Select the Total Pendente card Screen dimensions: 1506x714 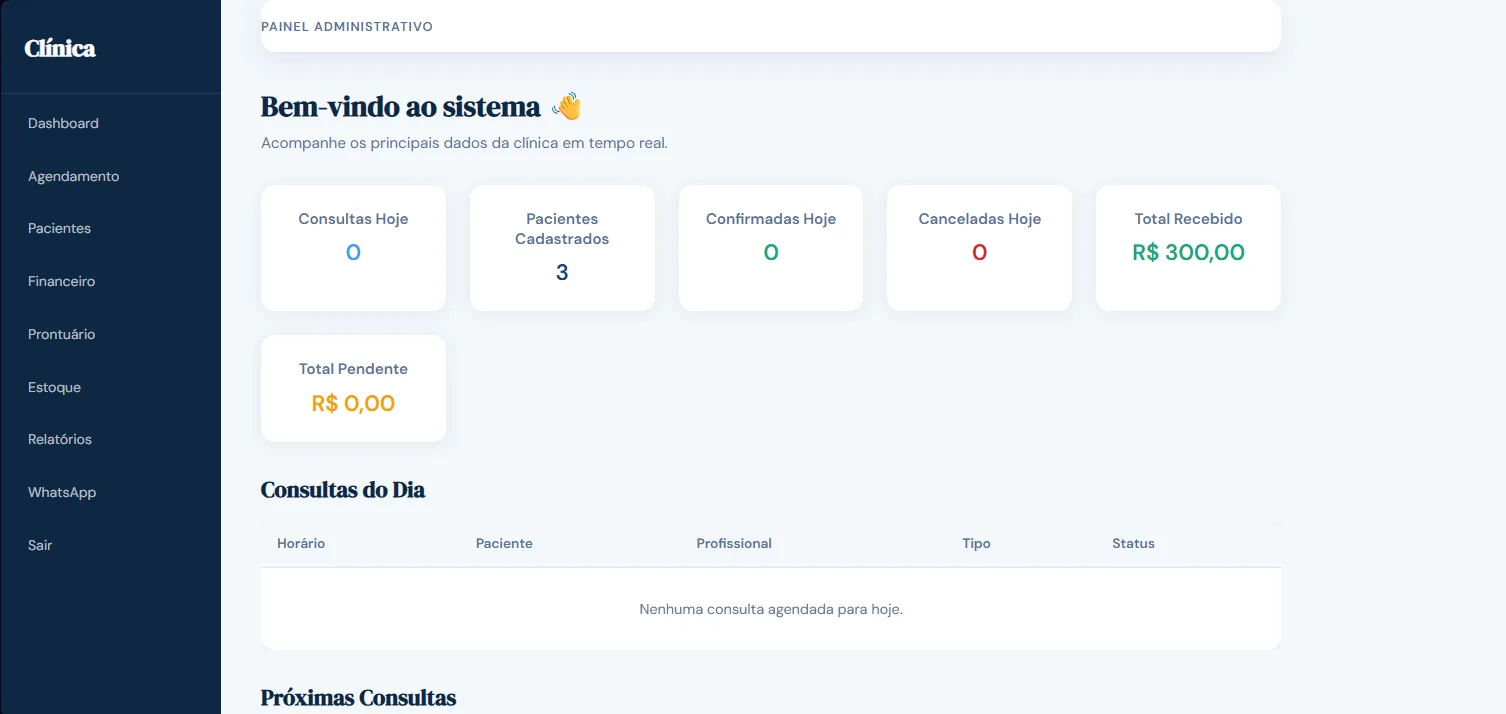pyautogui.click(x=353, y=388)
